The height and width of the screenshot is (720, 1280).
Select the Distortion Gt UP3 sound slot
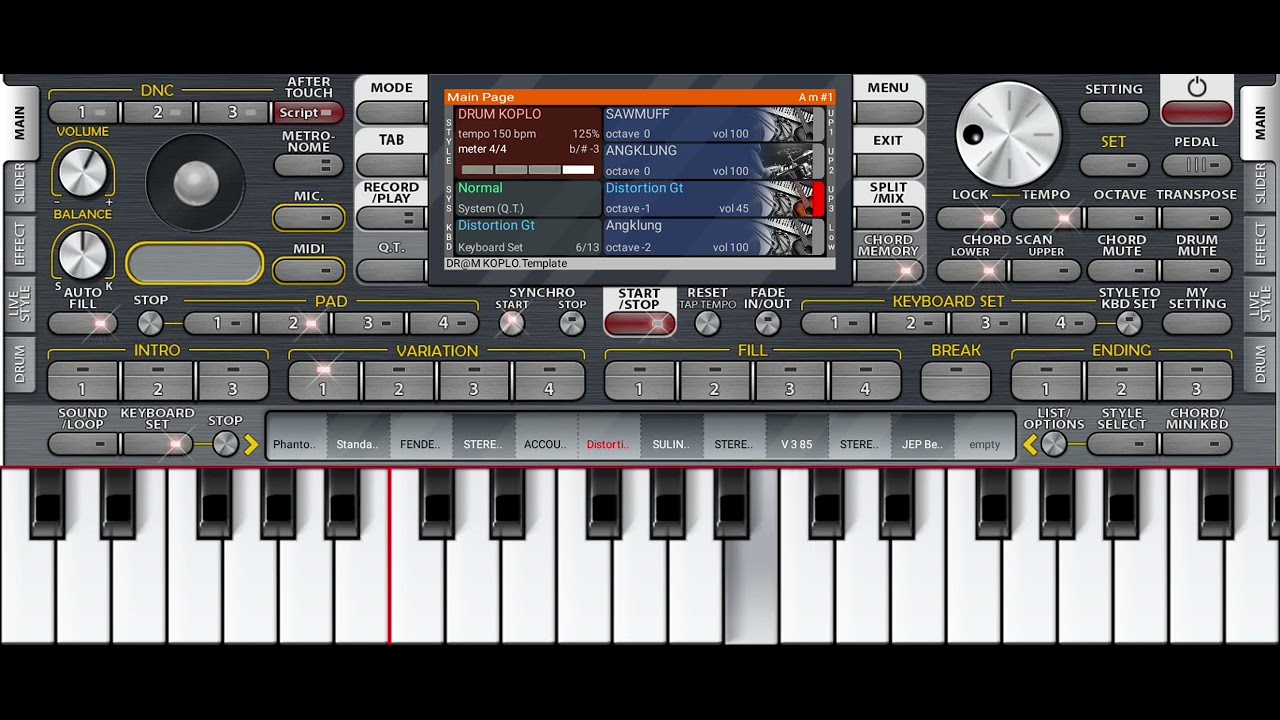coord(714,198)
